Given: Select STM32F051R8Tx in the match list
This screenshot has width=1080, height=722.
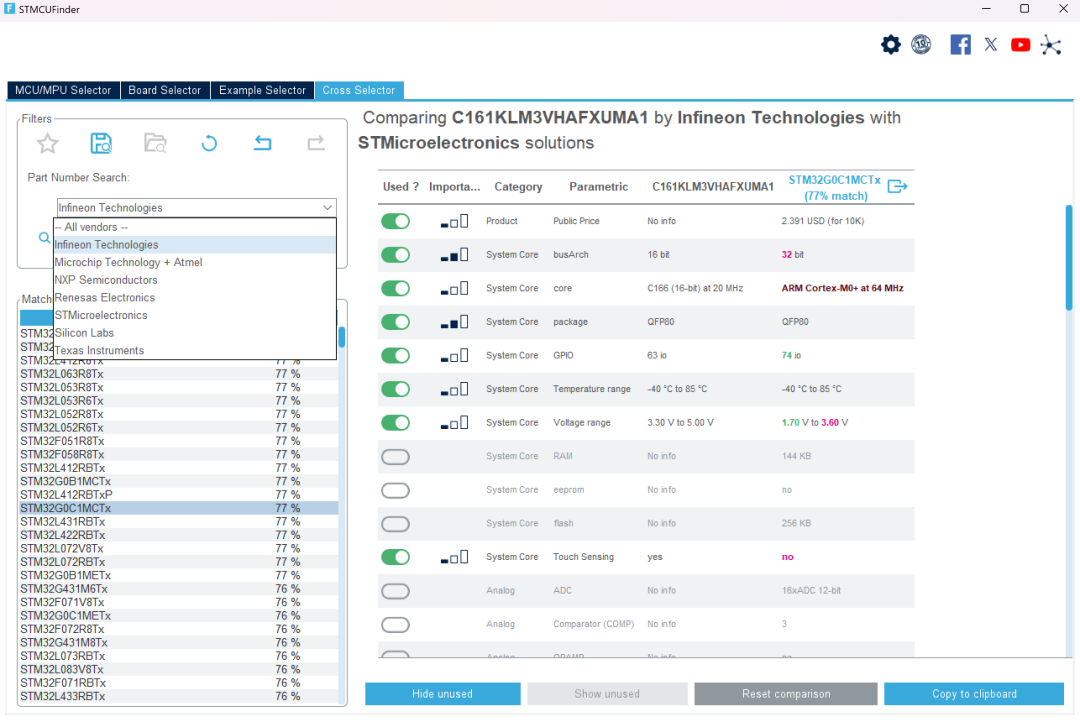Looking at the screenshot, I should (178, 442).
